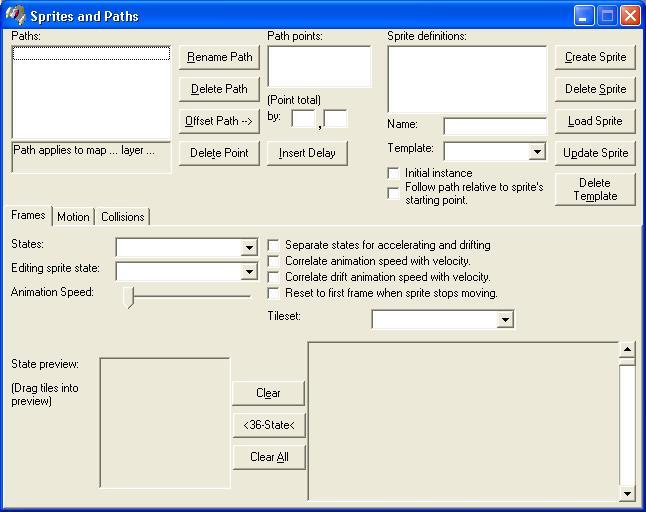Screen dimensions: 646x512
Task: Click the second offset-by input box
Action: click(335, 119)
